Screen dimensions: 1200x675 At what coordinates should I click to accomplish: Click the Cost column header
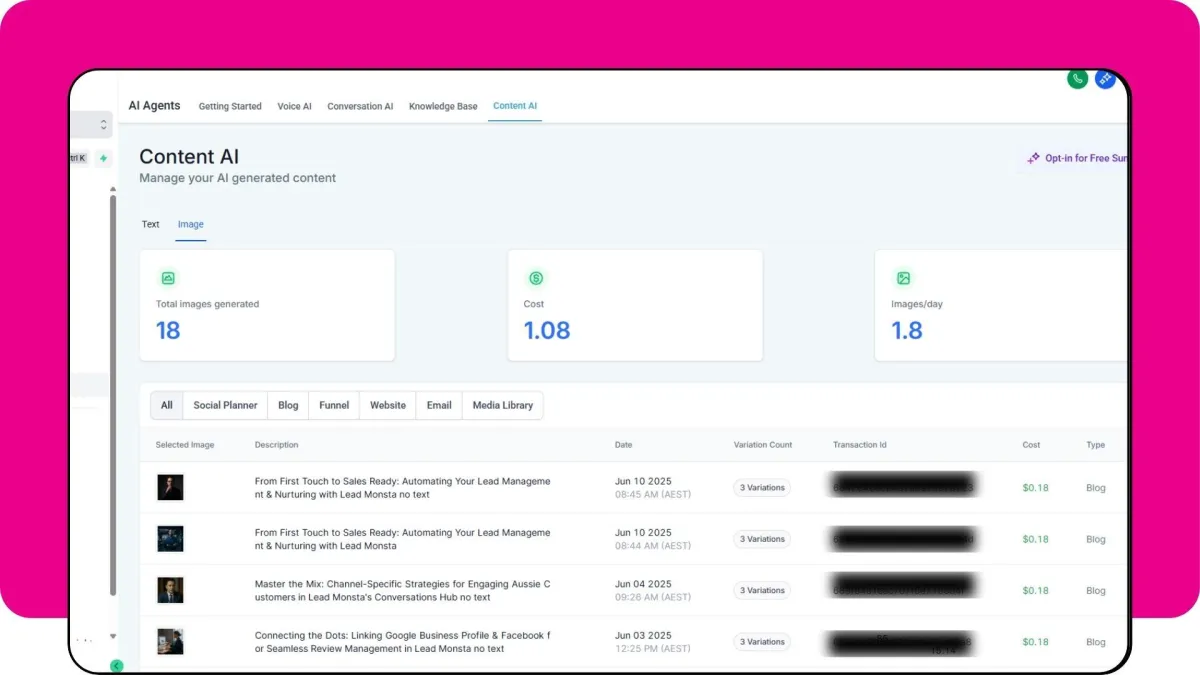1031,445
